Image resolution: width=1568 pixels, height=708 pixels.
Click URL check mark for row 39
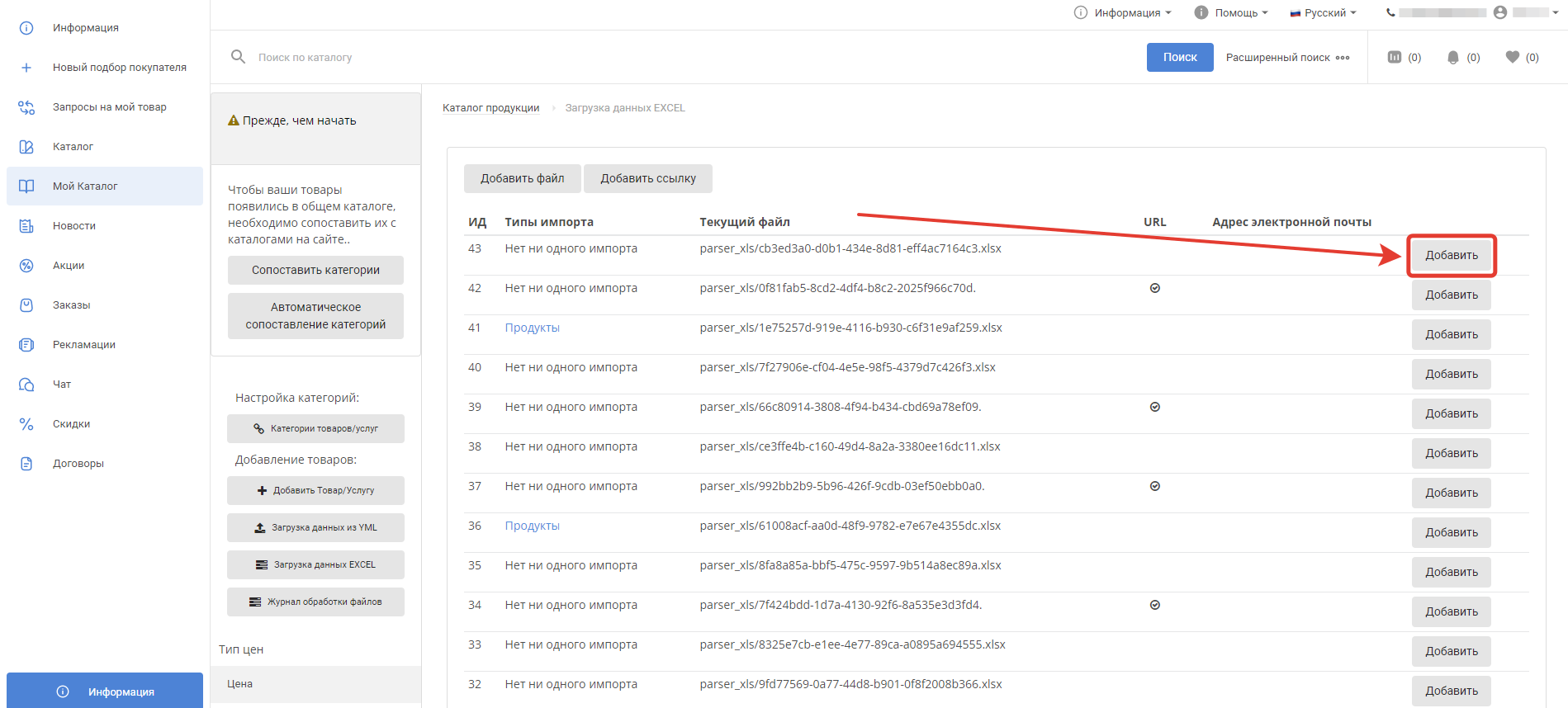coord(1155,407)
